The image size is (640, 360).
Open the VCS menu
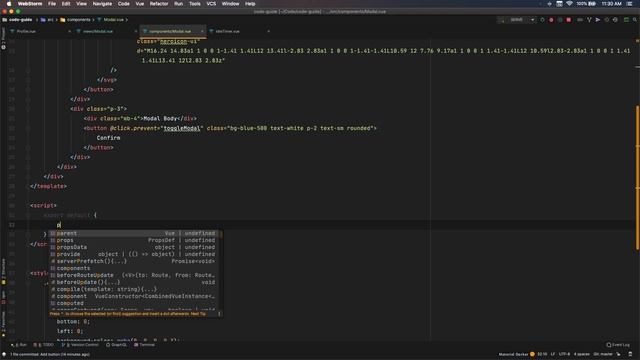[211, 4]
